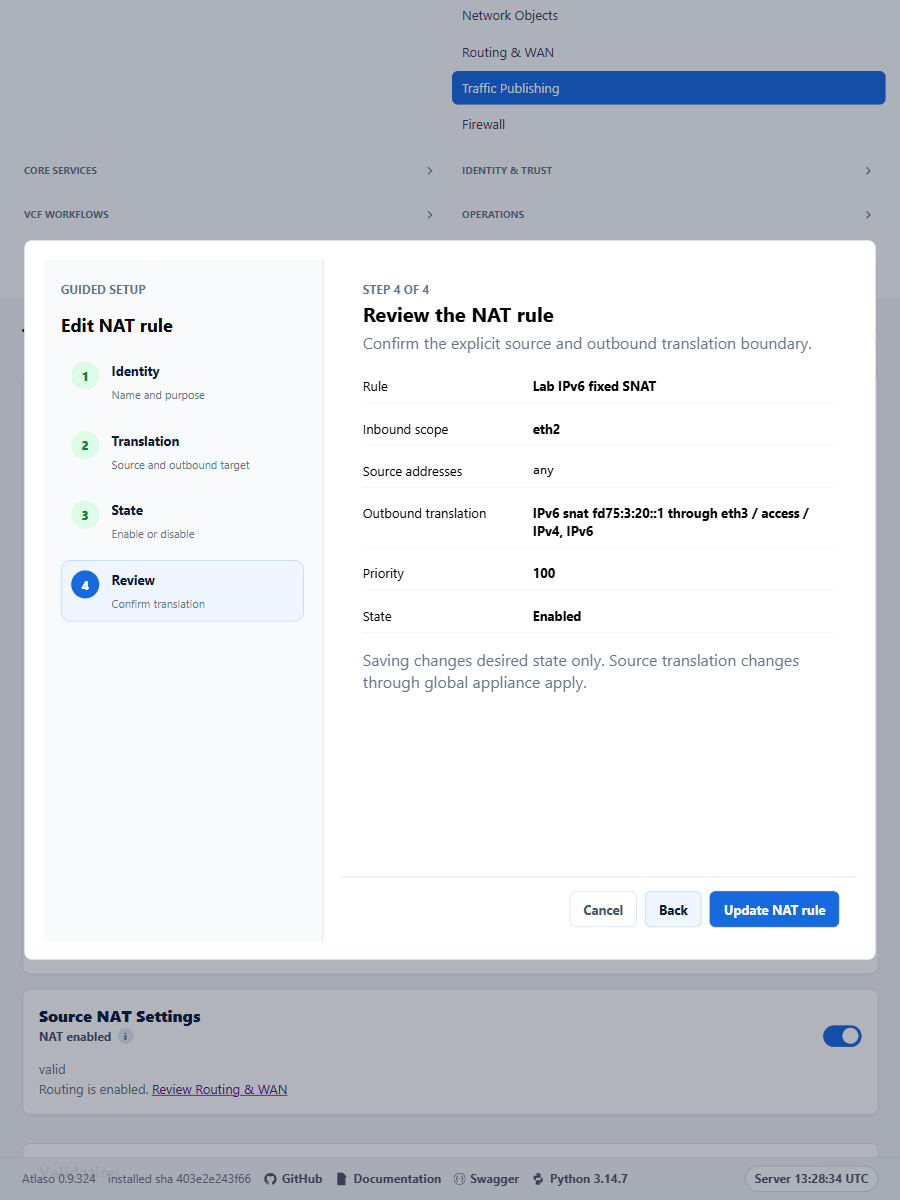The image size is (900, 1200).
Task: Click Update NAT rule button
Action: coord(774,910)
